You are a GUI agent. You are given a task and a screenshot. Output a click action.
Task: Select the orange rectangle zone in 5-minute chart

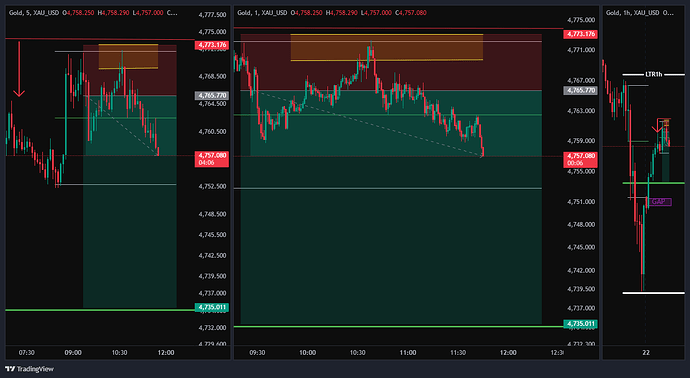pyautogui.click(x=128, y=56)
